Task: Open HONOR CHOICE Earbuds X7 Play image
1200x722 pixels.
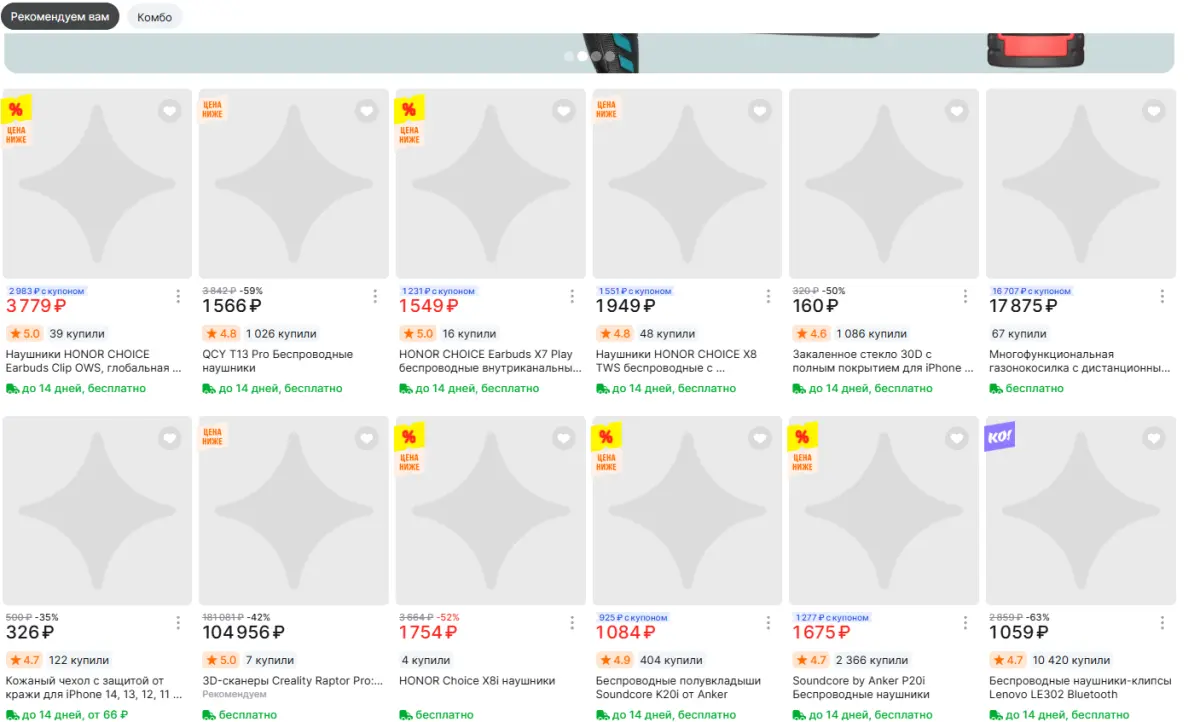Action: pos(489,184)
